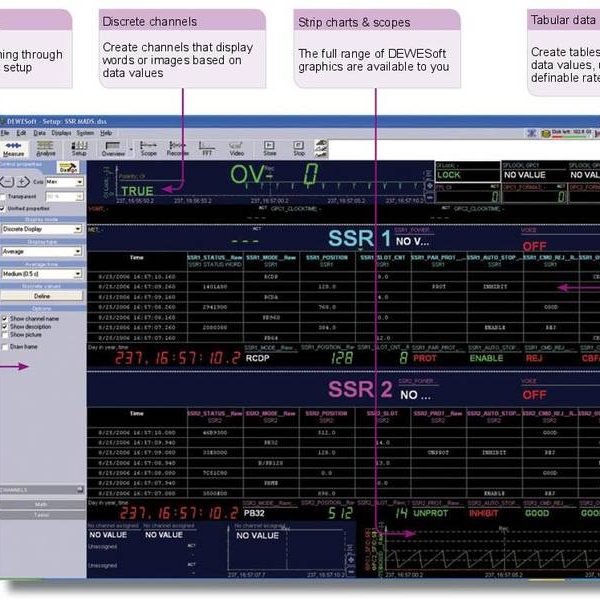
Task: Toggle the Unified properties checkbox
Action: click(3, 209)
